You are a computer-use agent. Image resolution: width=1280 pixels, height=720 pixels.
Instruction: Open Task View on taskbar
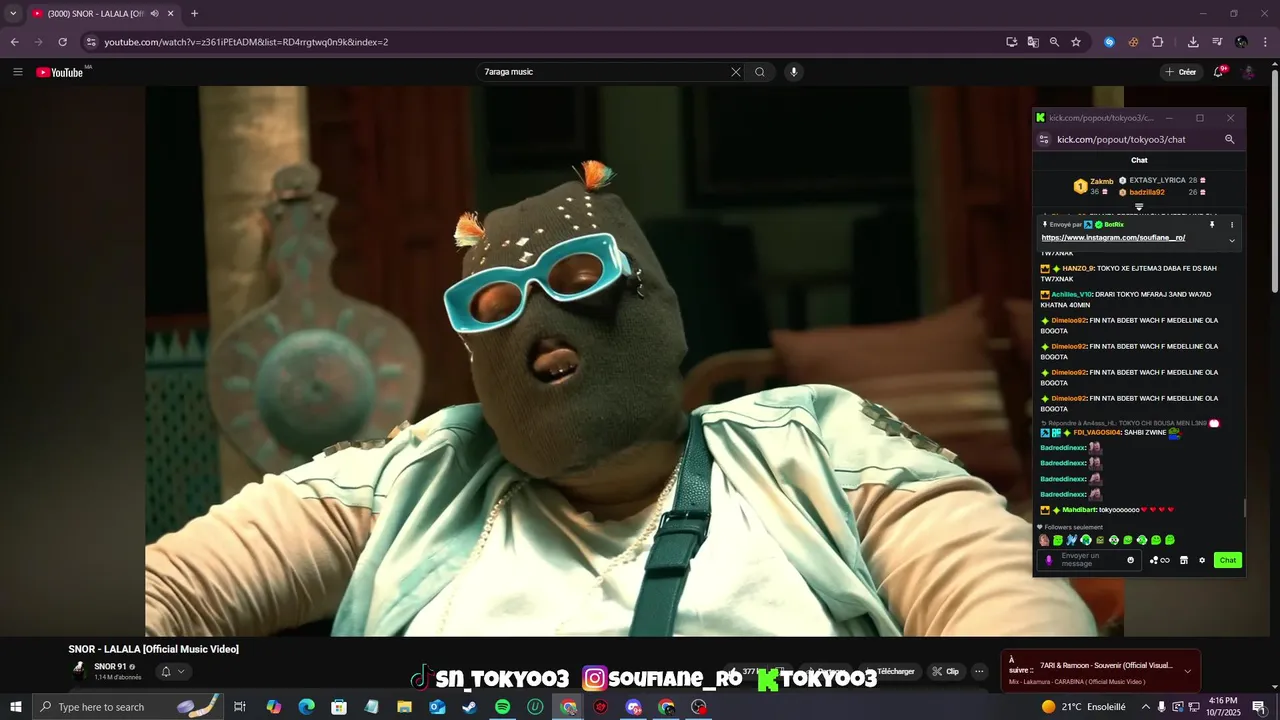click(240, 707)
